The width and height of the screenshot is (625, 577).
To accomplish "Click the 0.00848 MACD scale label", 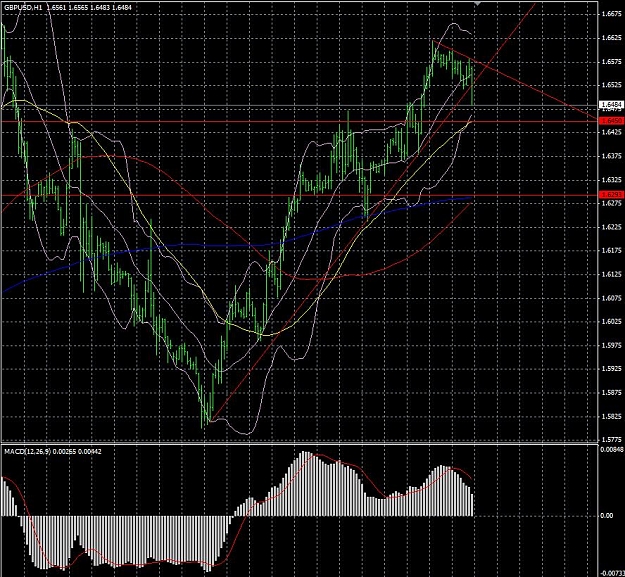I will click(611, 449).
